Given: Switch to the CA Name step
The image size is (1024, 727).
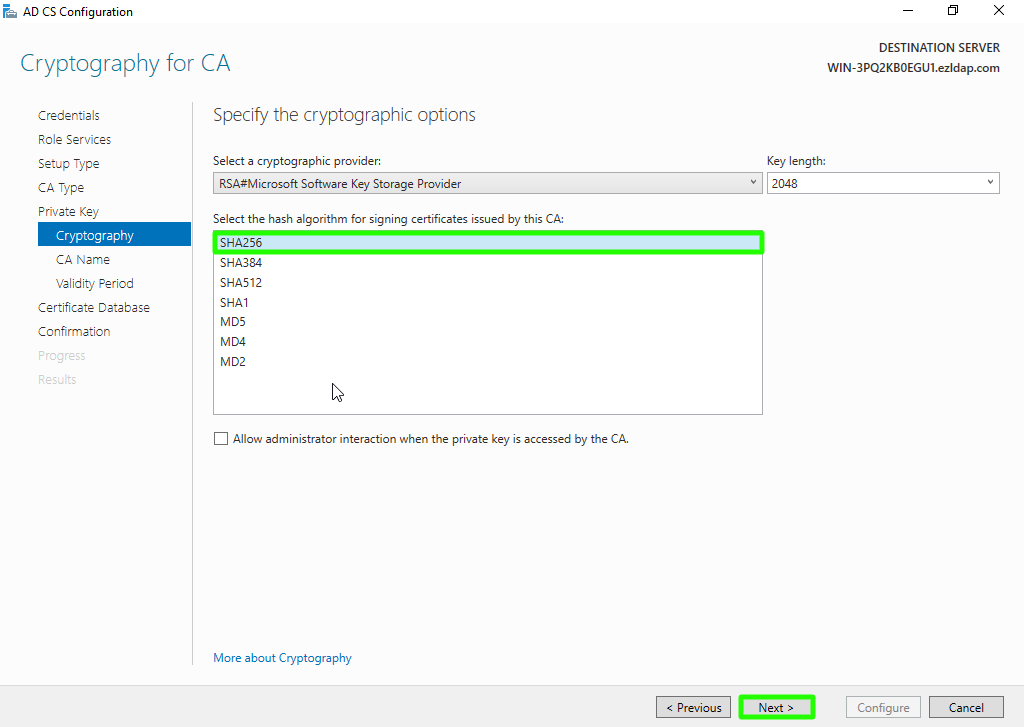Looking at the screenshot, I should (x=83, y=260).
